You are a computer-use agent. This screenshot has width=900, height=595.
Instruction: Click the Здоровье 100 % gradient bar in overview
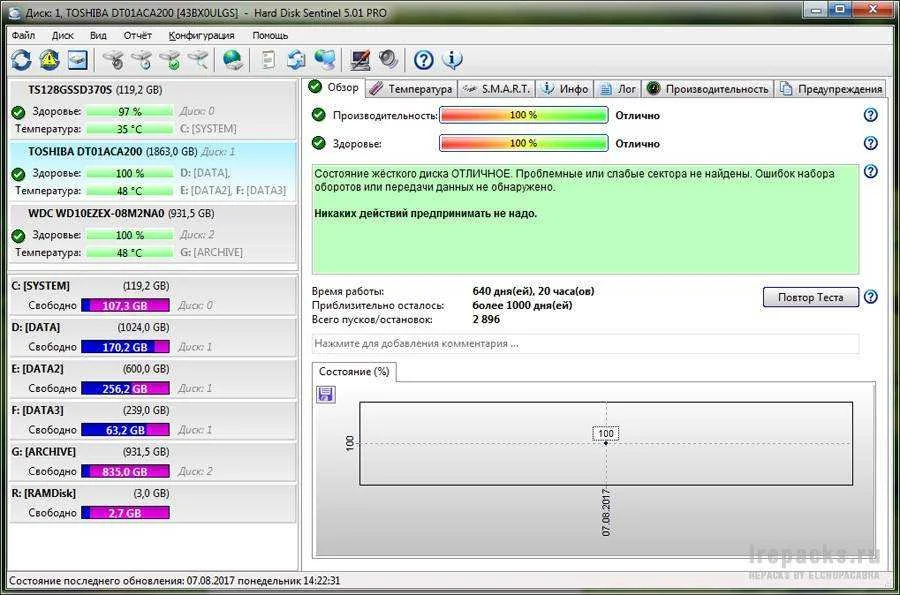(523, 143)
